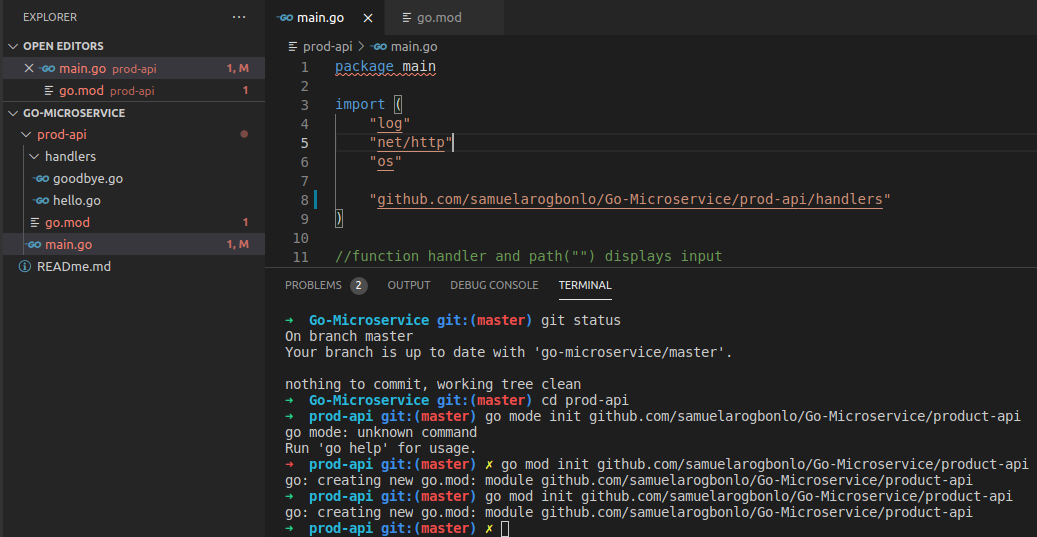Switch to the Output panel tab
Viewport: 1037px width, 537px height.
click(x=408, y=285)
